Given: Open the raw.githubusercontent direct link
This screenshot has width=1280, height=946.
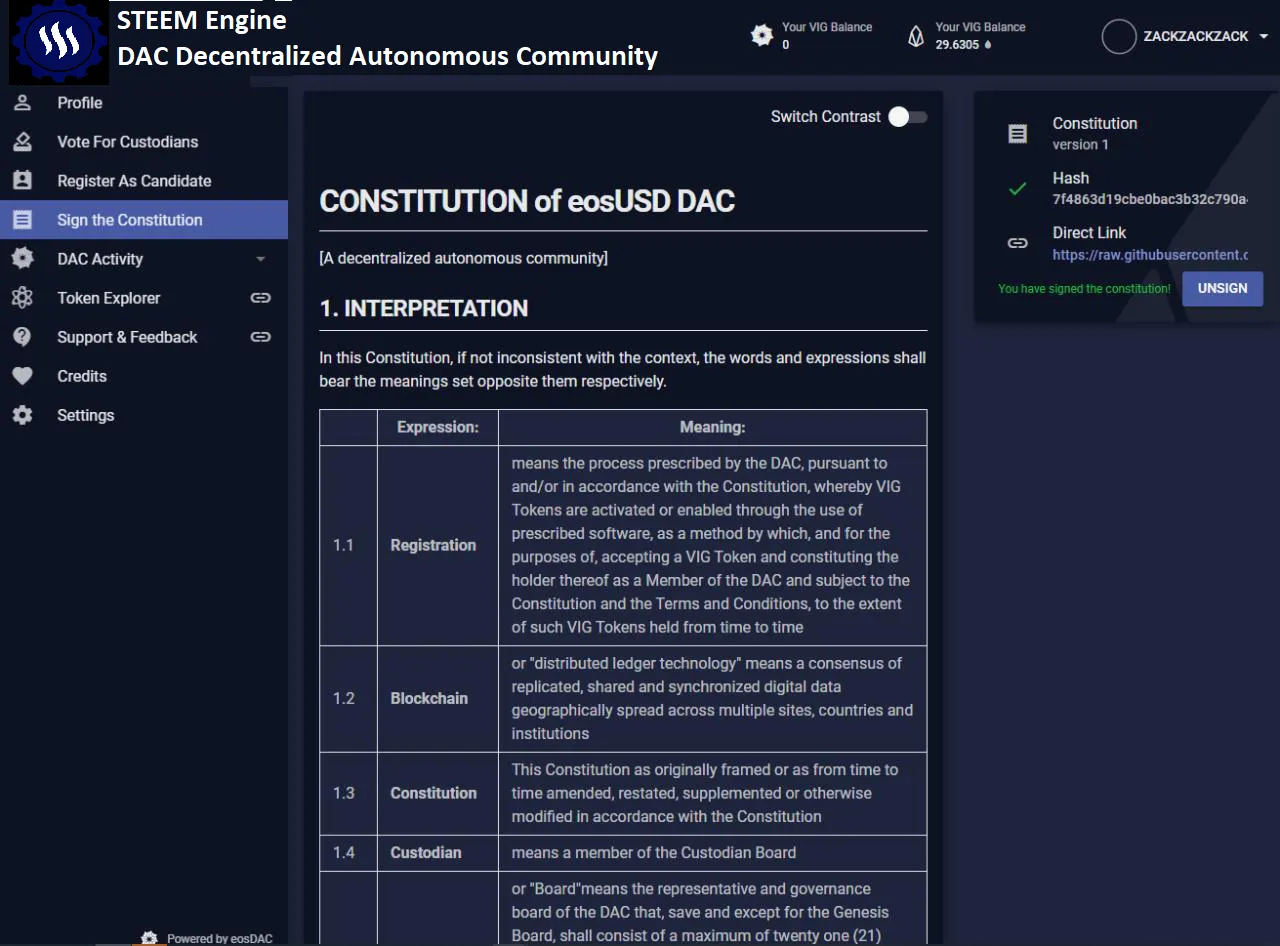Looking at the screenshot, I should coord(1150,255).
